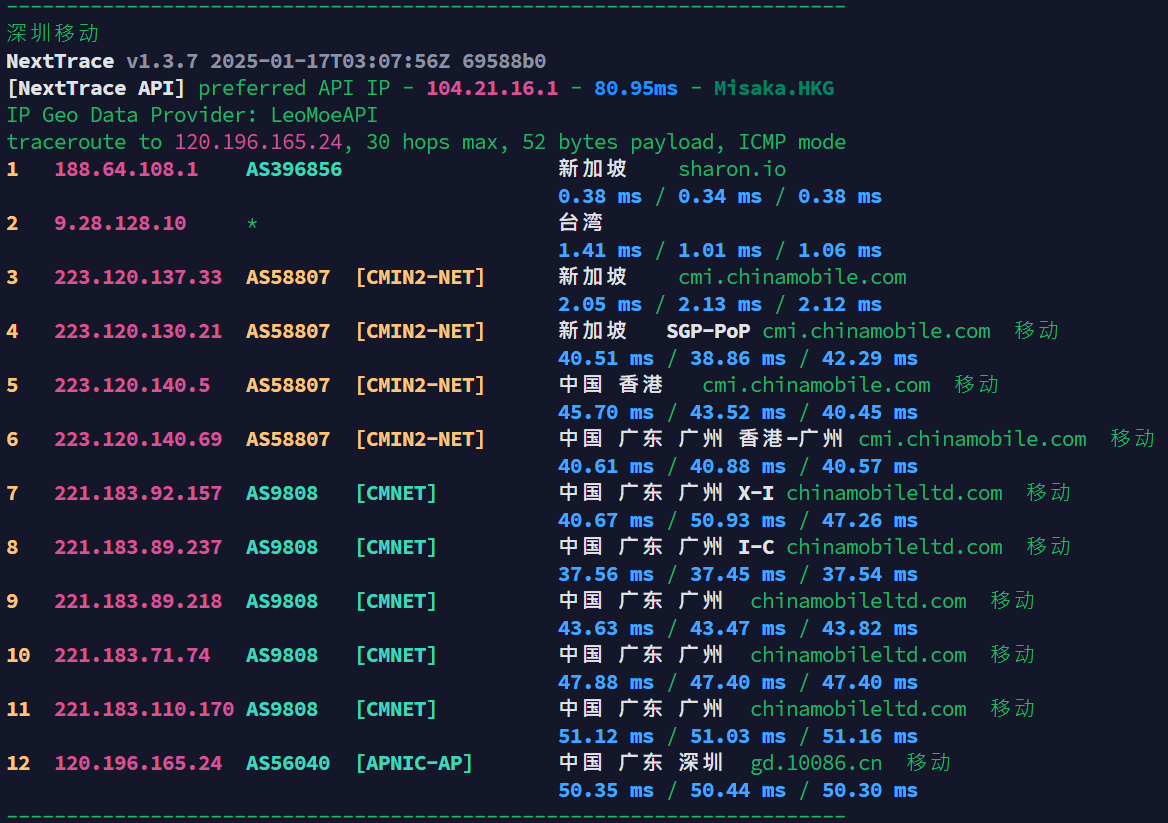
Task: Click the API latency 80.95ms
Action: 635,88
